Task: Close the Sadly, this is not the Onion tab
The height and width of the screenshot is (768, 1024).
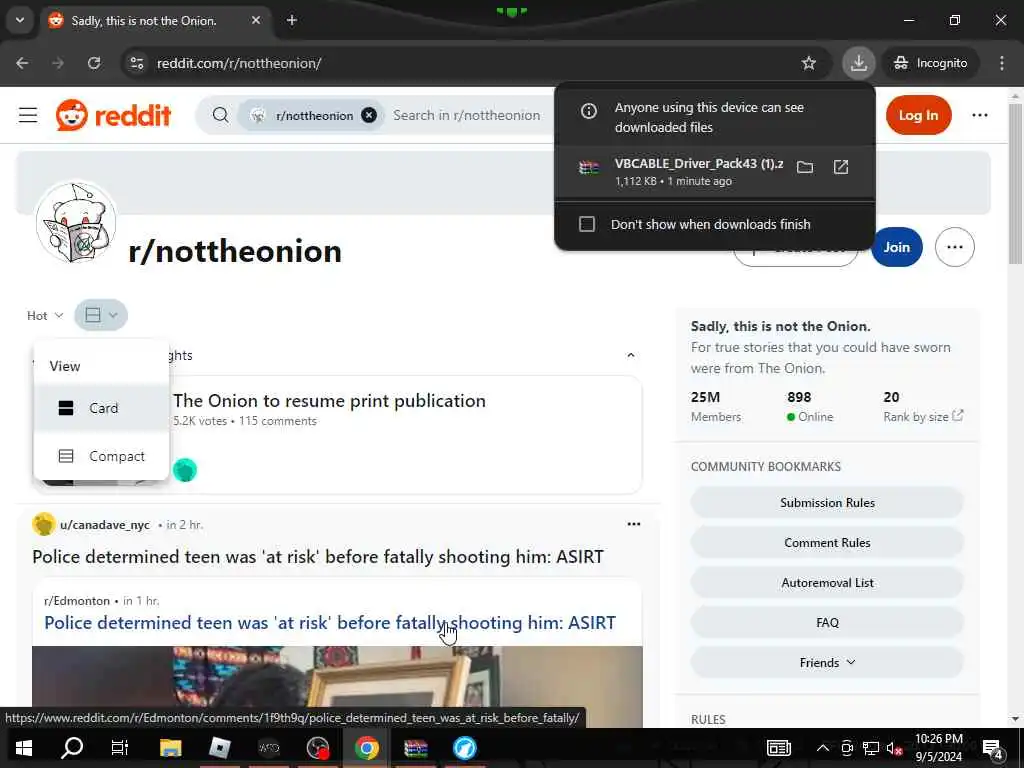Action: [256, 20]
